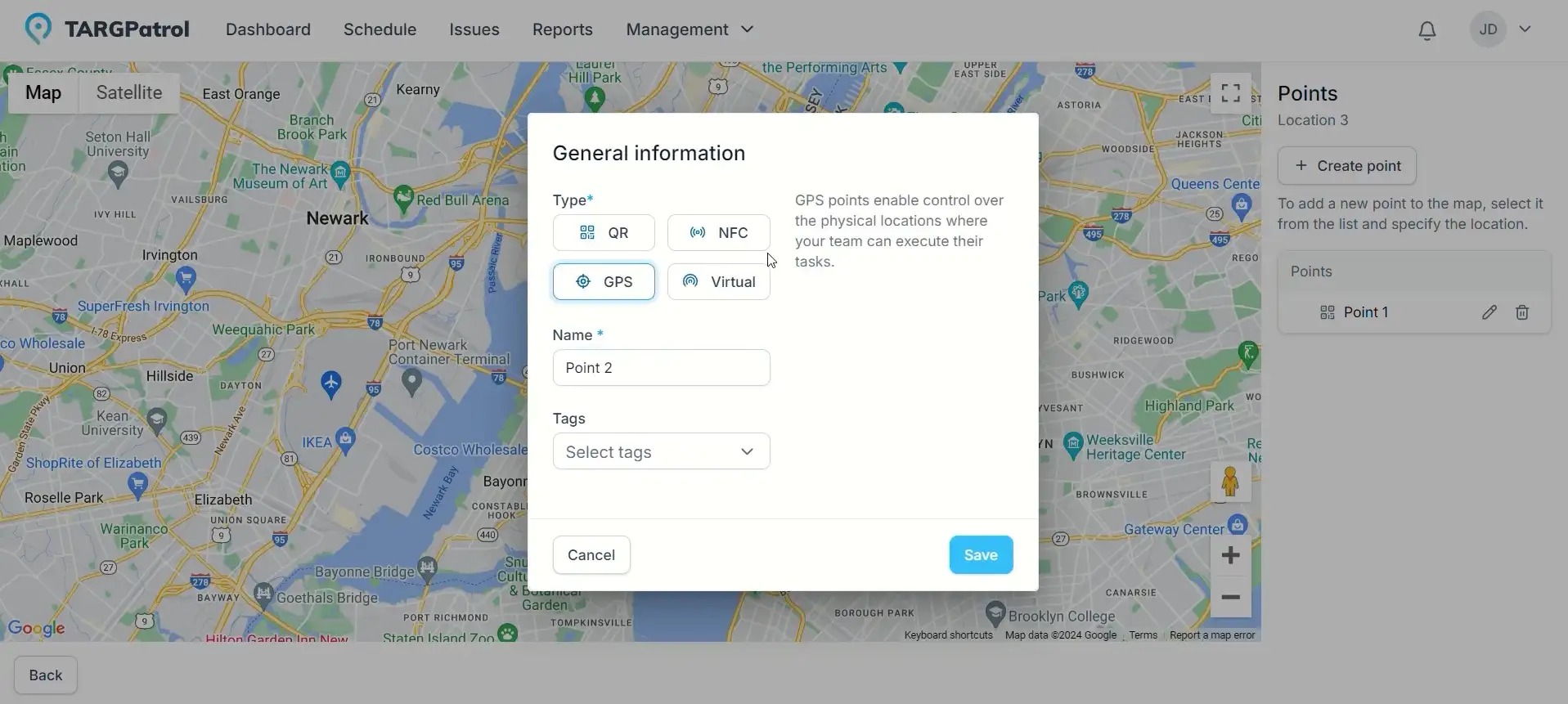Open the Dashboard page
The width and height of the screenshot is (1568, 704).
(268, 29)
